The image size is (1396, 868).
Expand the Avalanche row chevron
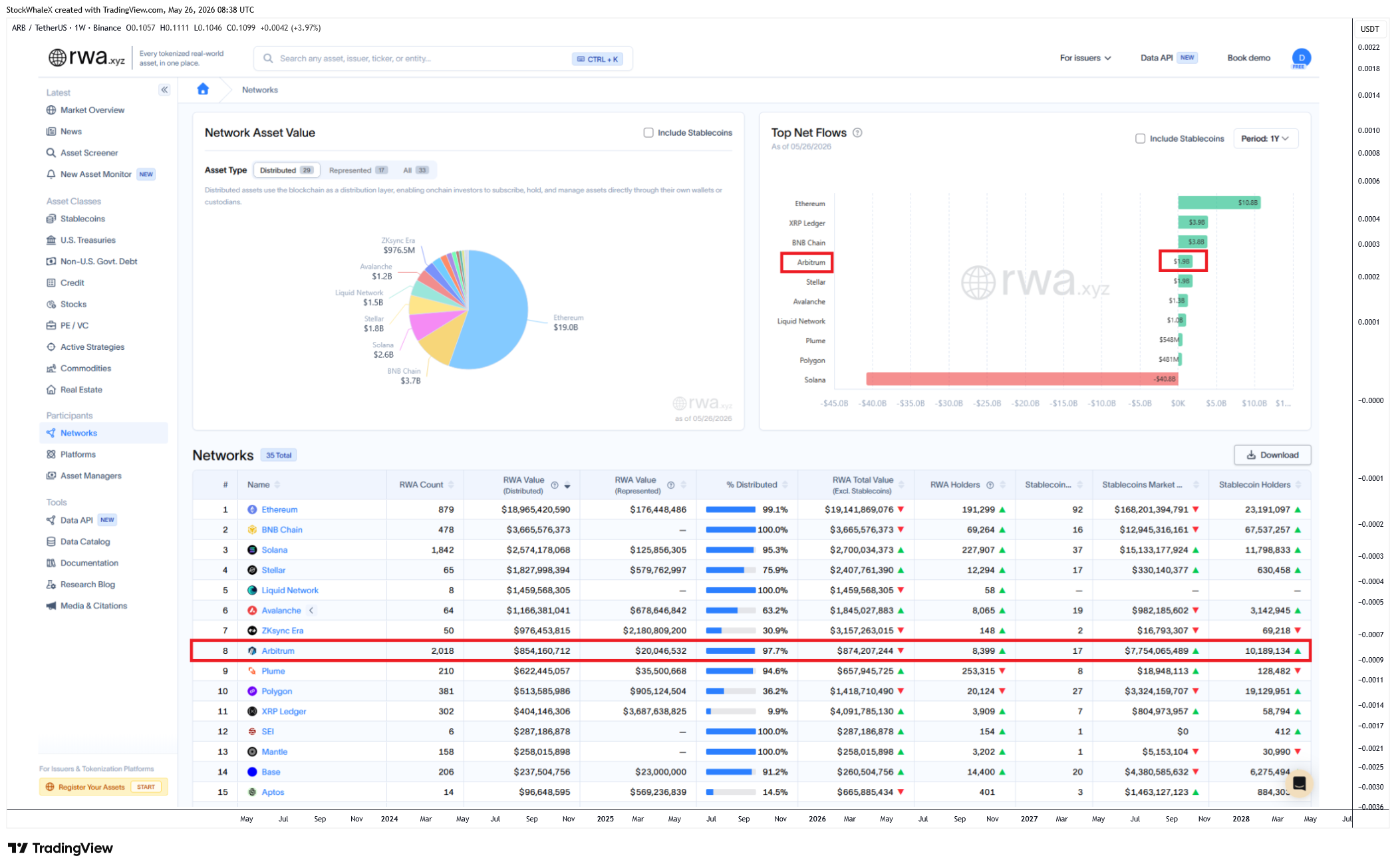click(x=311, y=610)
